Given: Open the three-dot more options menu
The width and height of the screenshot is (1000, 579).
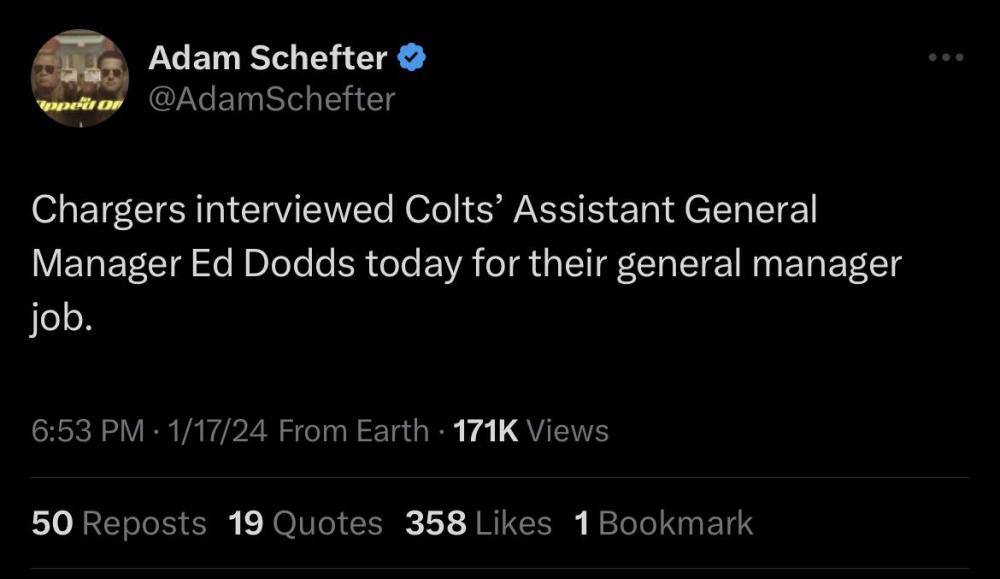Looking at the screenshot, I should [x=944, y=58].
